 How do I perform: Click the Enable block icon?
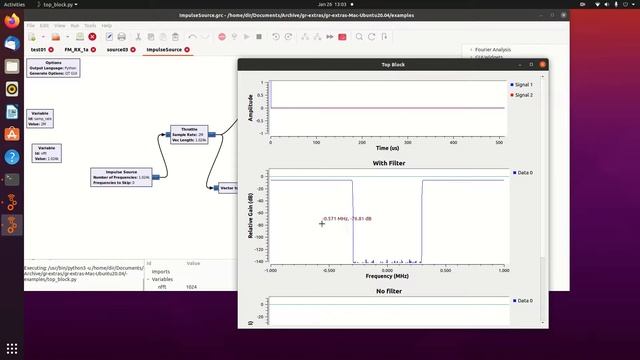click(x=305, y=37)
